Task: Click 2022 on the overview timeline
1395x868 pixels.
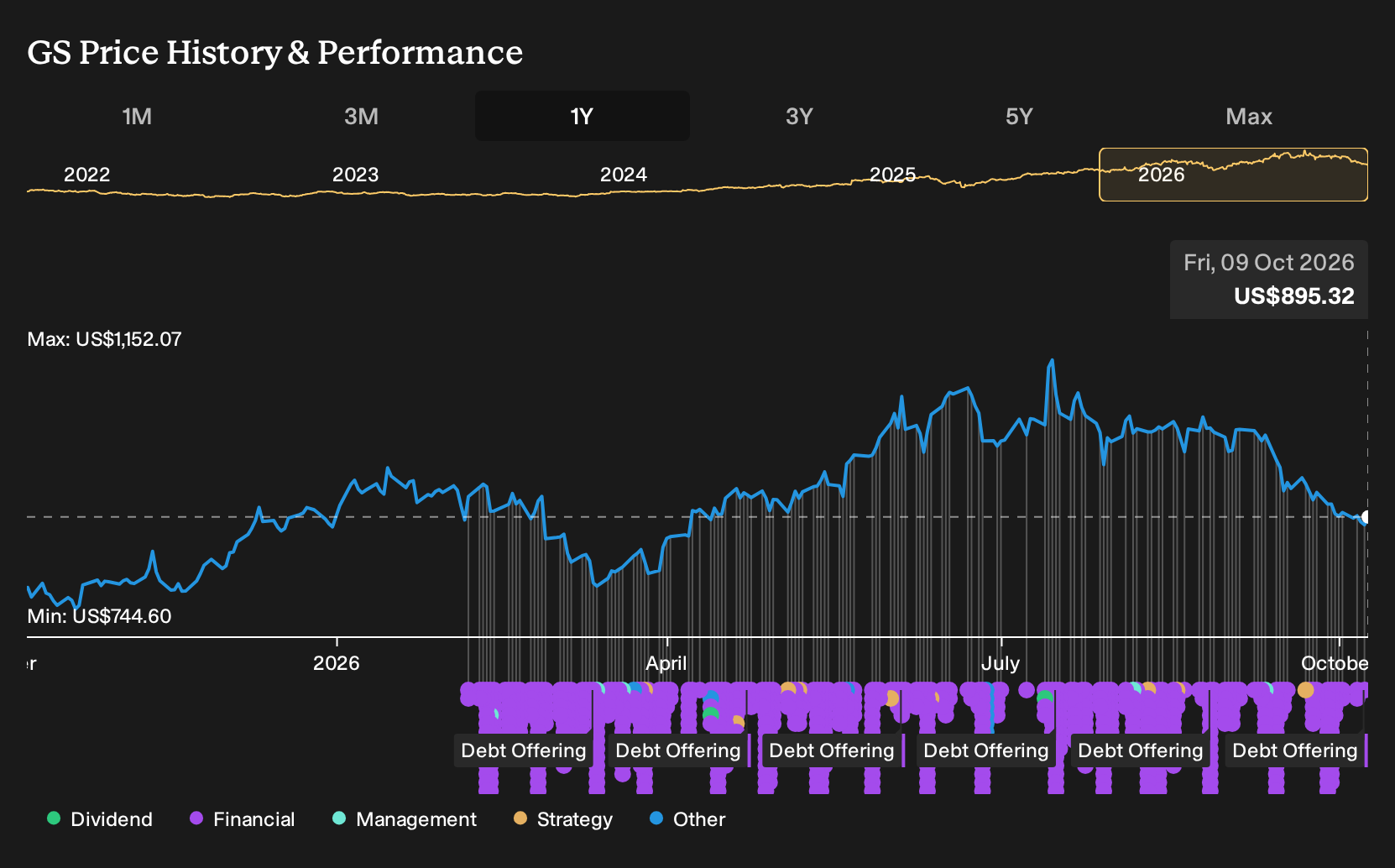Action: (x=87, y=175)
